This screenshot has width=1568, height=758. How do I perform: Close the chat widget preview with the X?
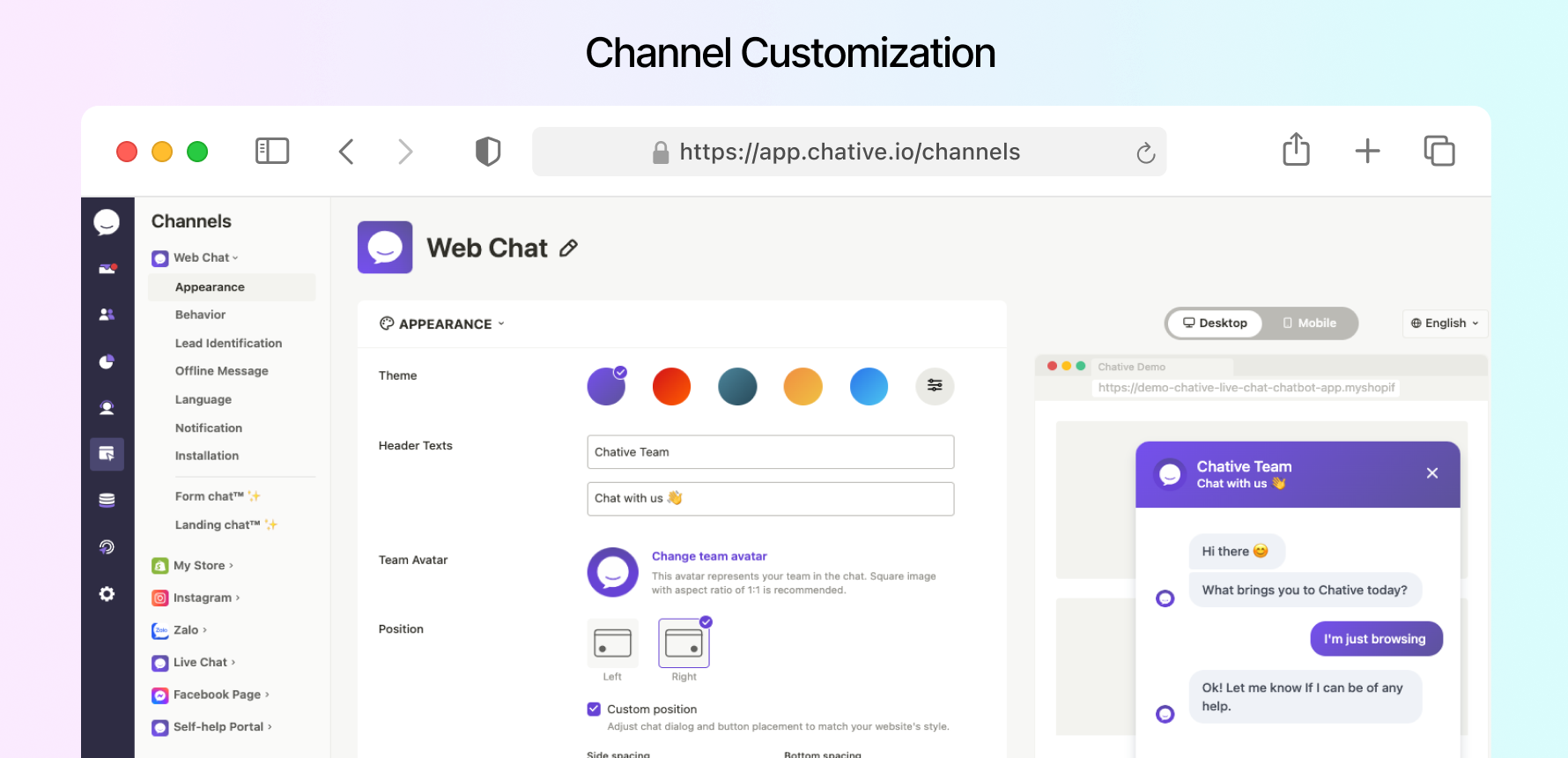click(1432, 473)
